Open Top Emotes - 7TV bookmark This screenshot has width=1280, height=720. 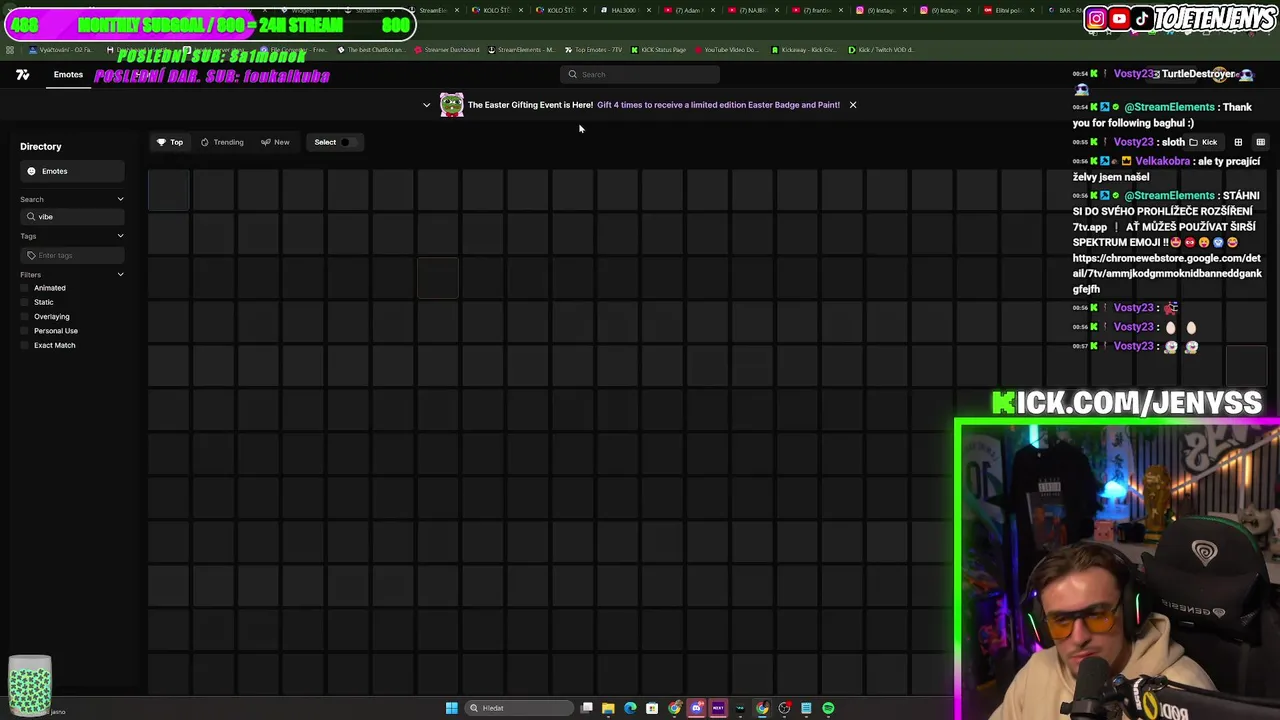coord(592,50)
